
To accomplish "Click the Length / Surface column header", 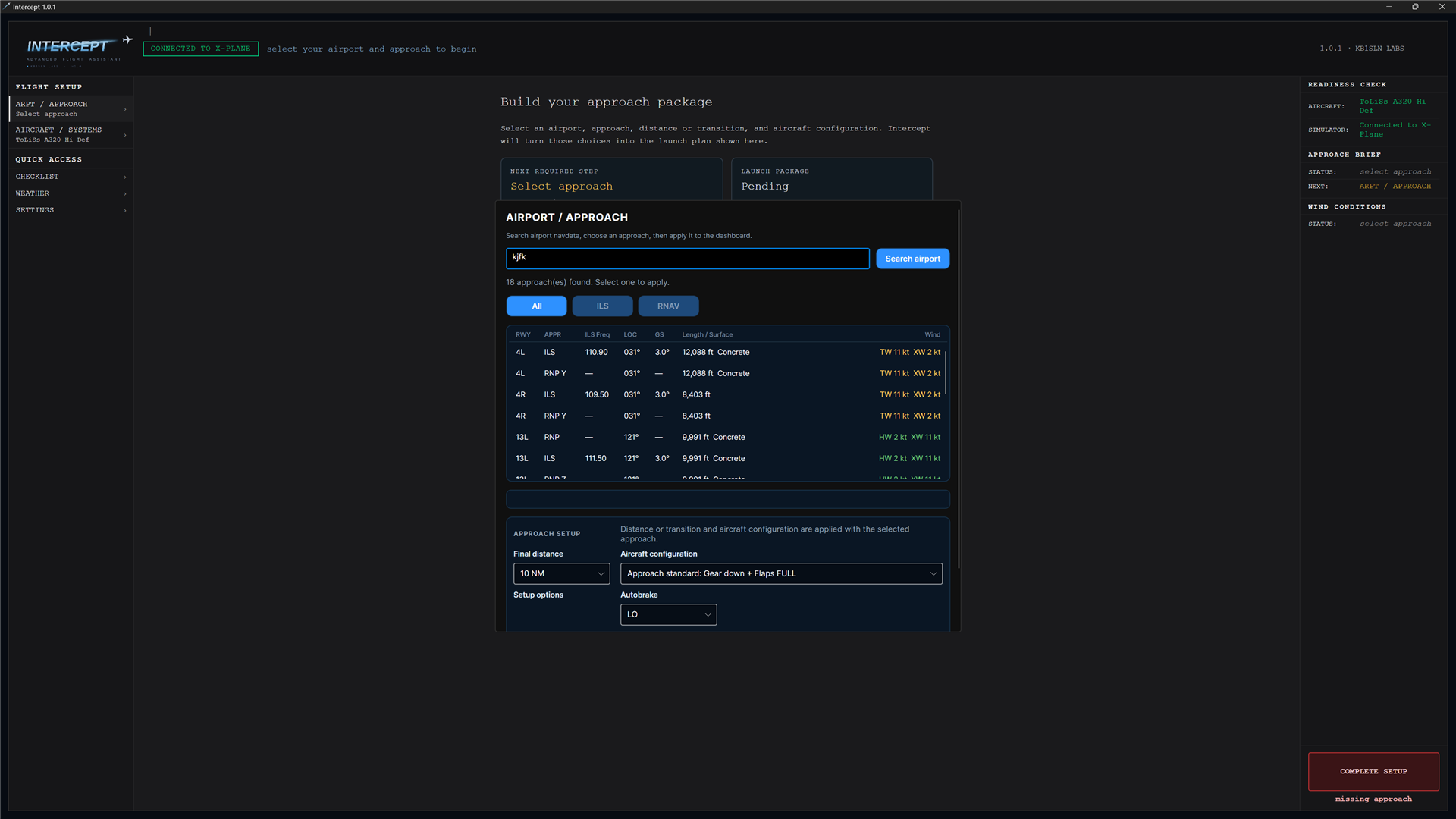I will coord(707,334).
